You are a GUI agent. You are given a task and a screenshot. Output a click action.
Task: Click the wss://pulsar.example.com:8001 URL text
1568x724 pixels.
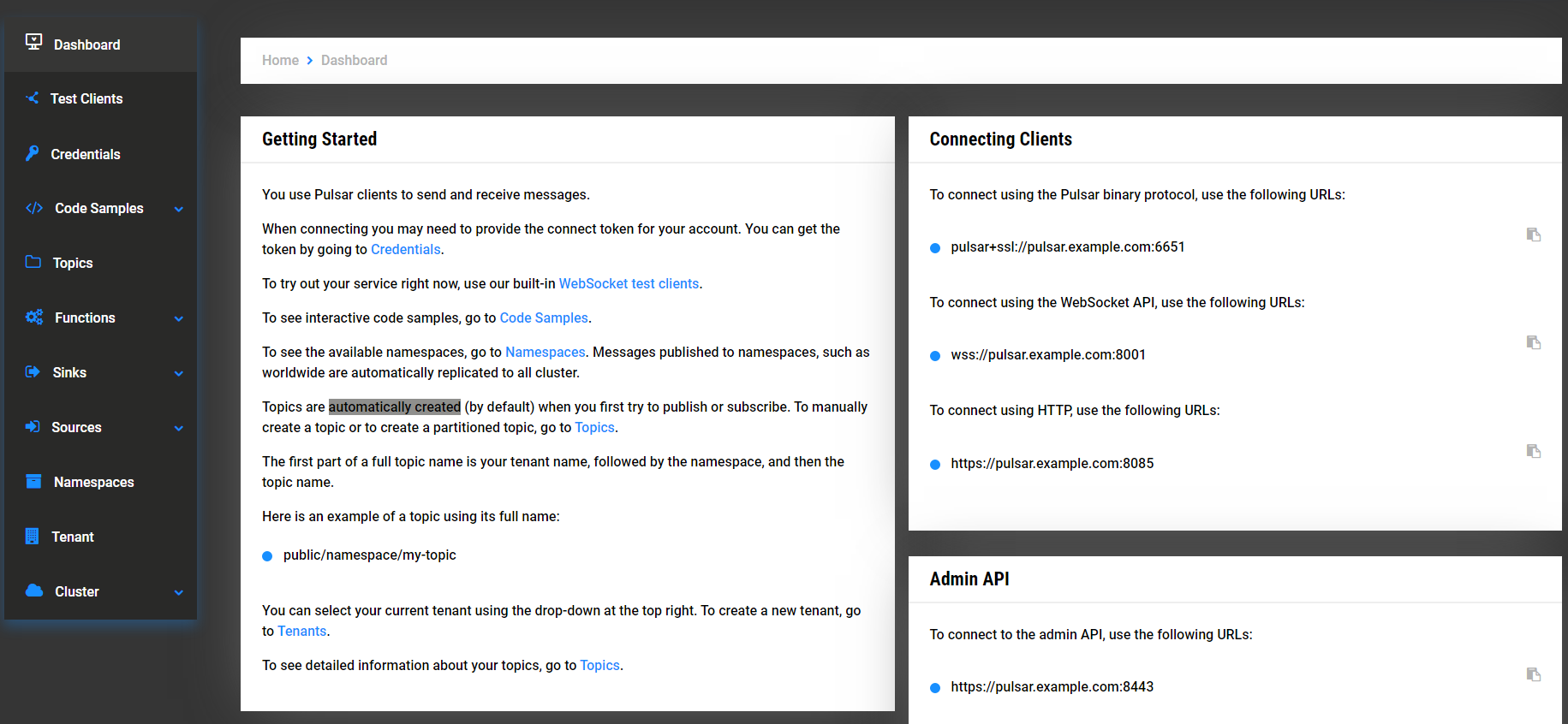(1048, 354)
